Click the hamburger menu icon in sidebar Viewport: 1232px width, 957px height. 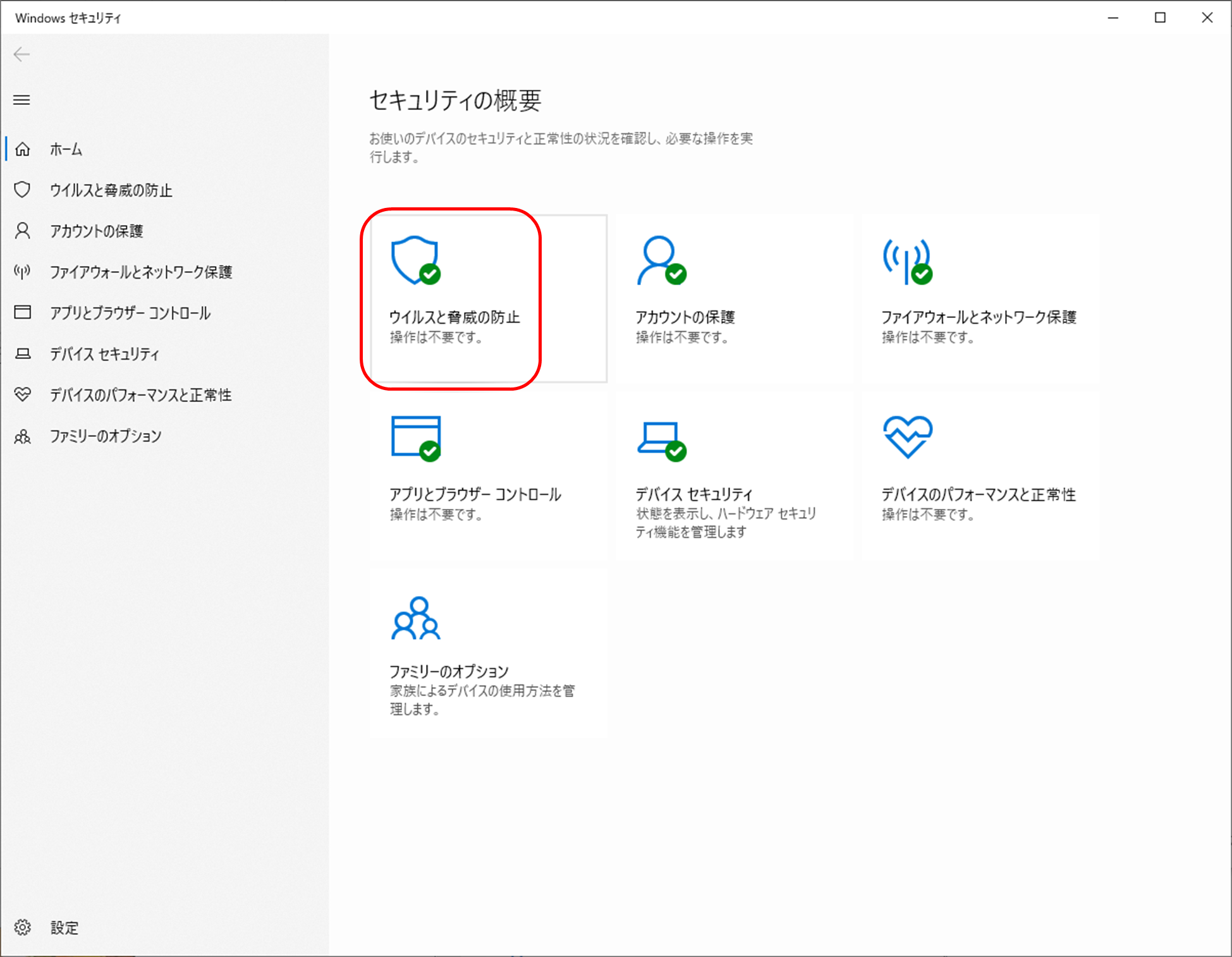point(21,100)
